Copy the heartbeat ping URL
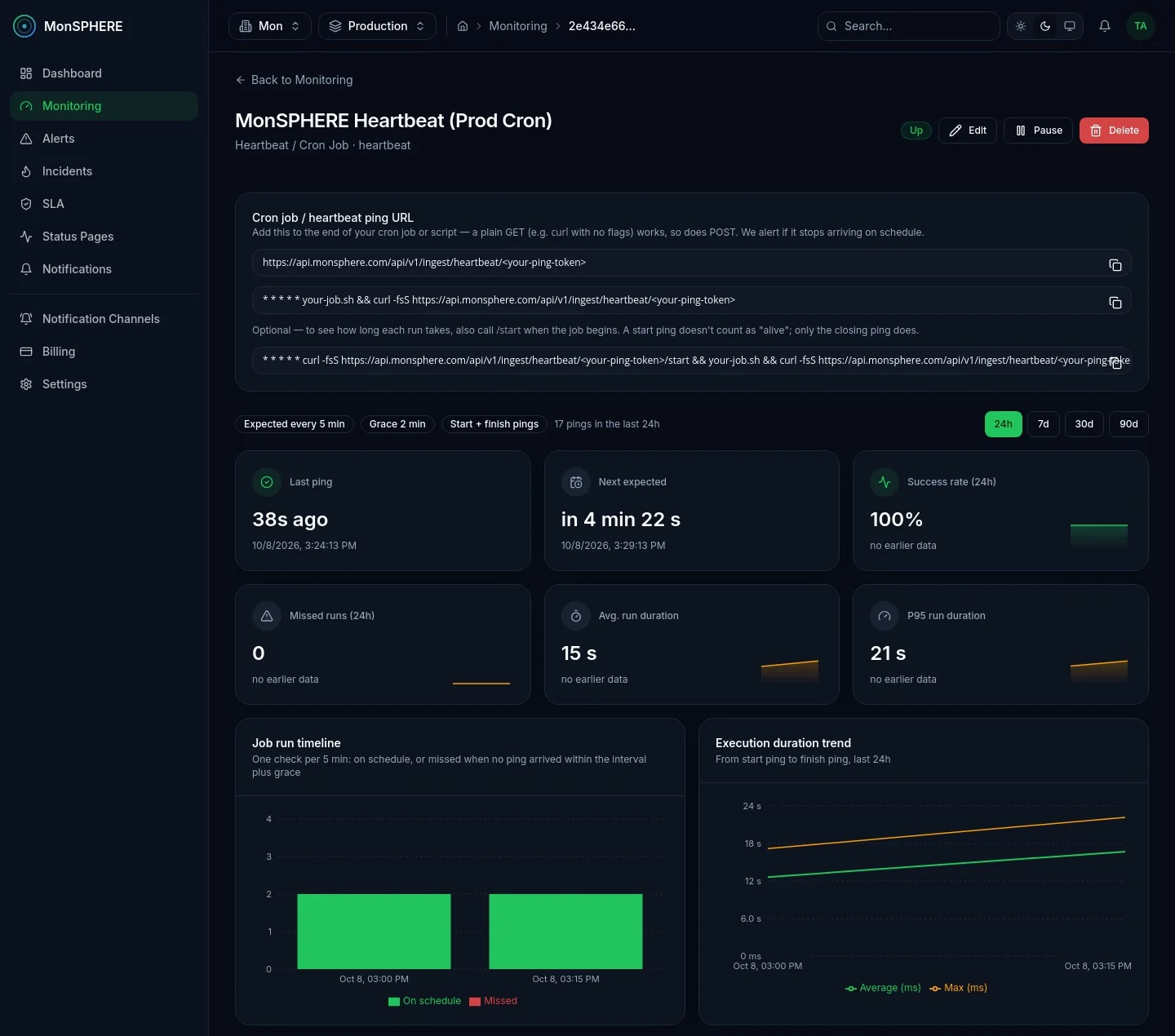This screenshot has height=1036, width=1175. click(x=1115, y=264)
